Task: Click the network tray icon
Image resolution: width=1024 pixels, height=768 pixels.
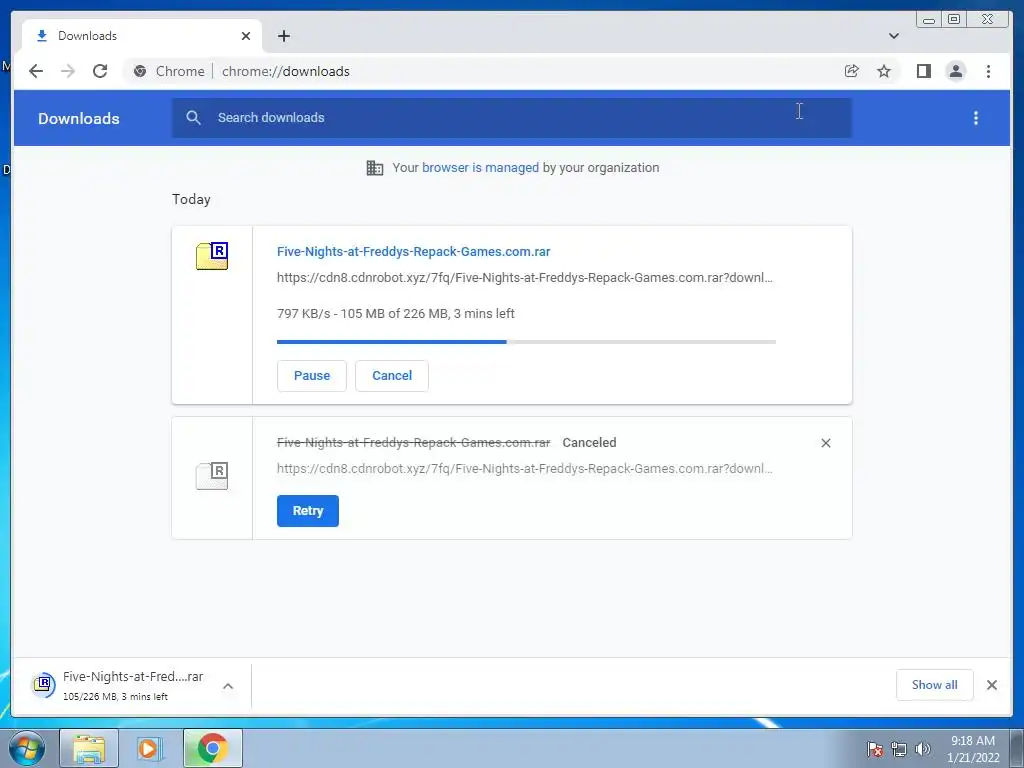Action: click(x=899, y=749)
